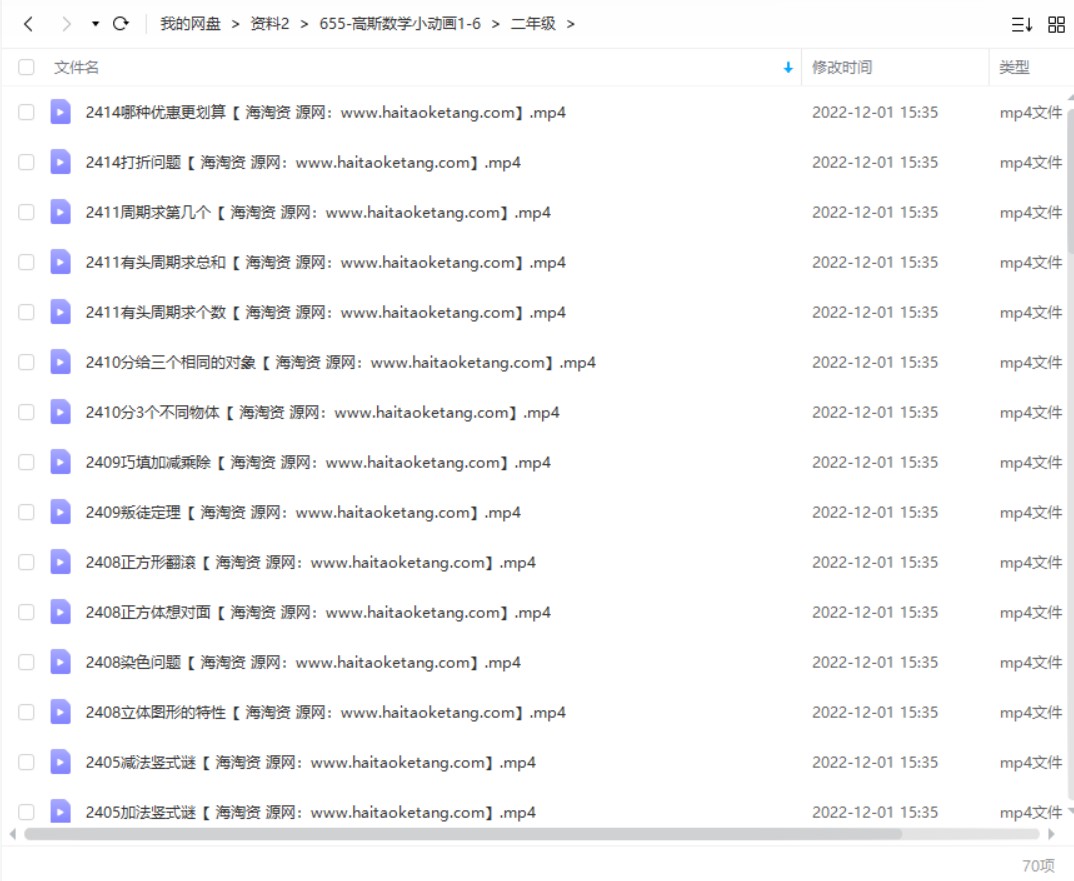Image resolution: width=1074 pixels, height=881 pixels.
Task: Open the sort order menu icon
Action: point(1022,25)
